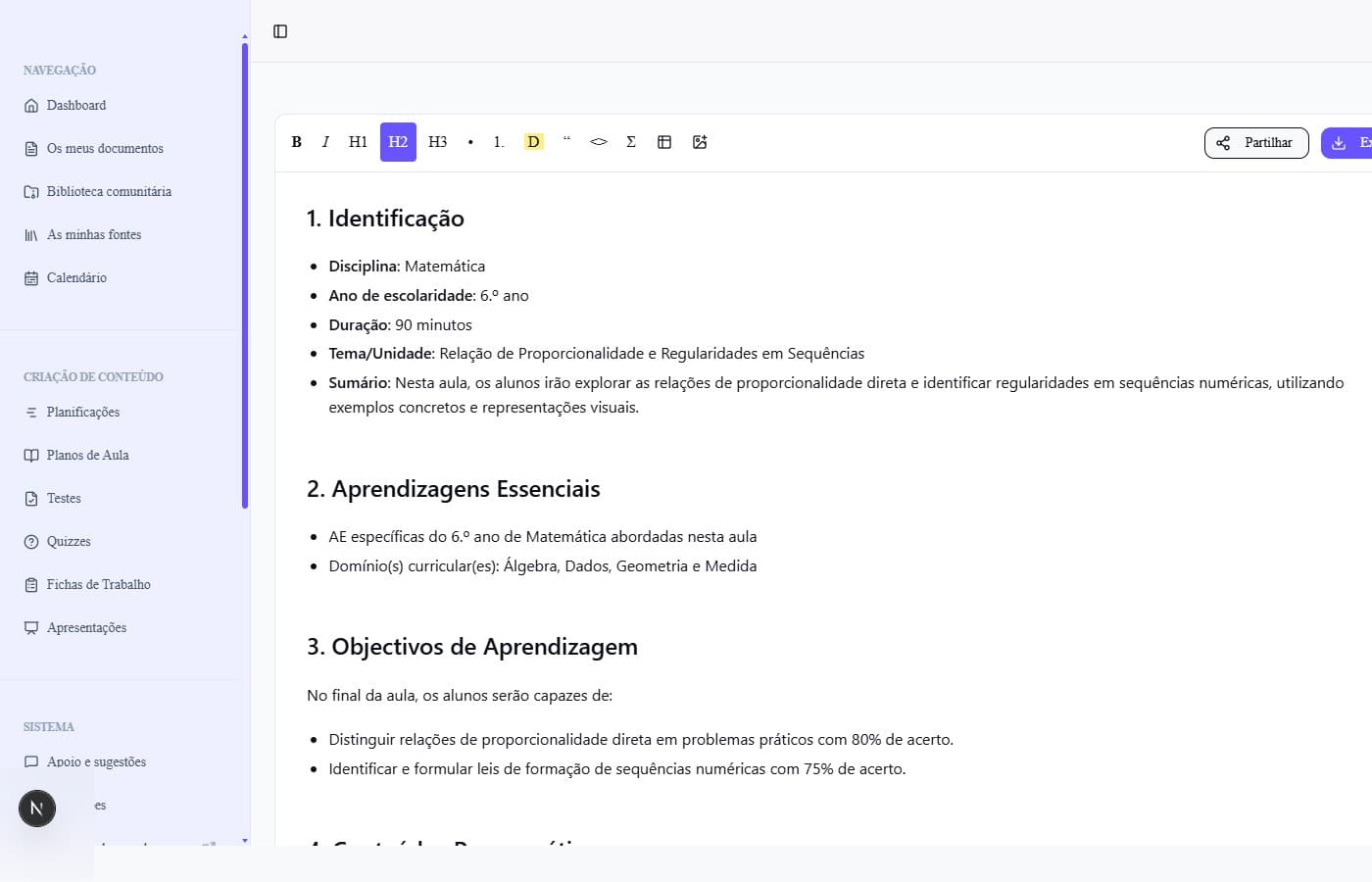
Task: Click the Partilhar share button
Action: tap(1256, 143)
